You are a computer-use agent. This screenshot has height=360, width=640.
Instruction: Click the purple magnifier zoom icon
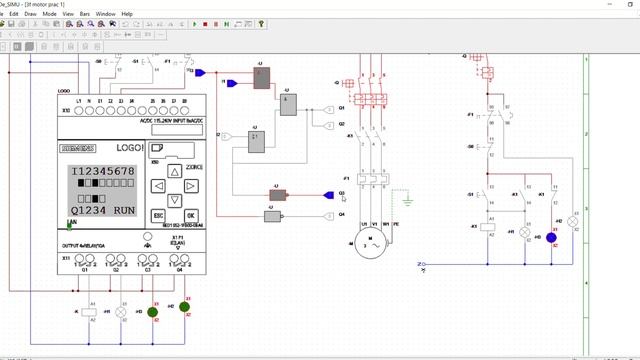click(91, 24)
